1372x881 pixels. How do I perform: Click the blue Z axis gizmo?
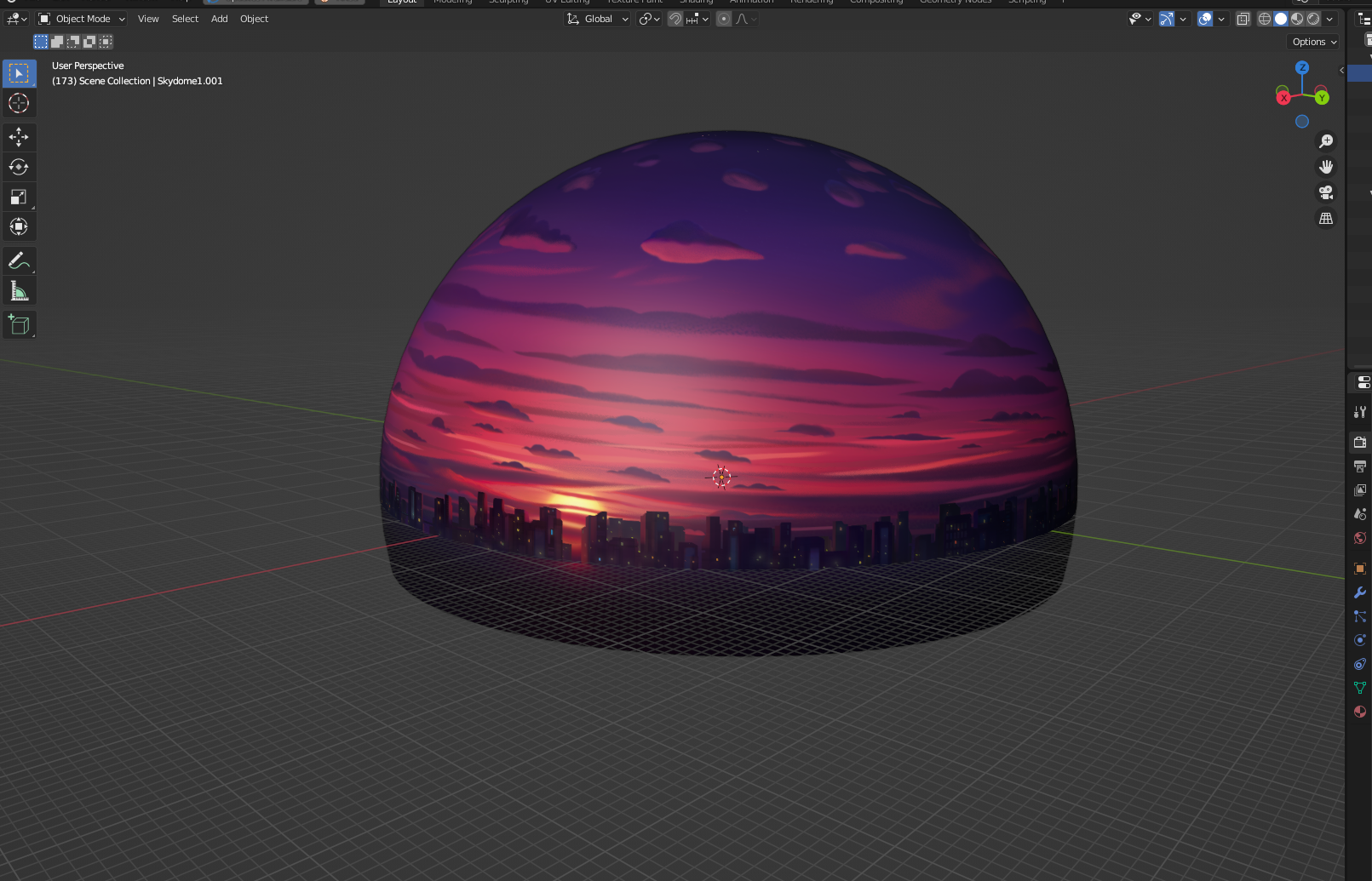coord(1302,67)
